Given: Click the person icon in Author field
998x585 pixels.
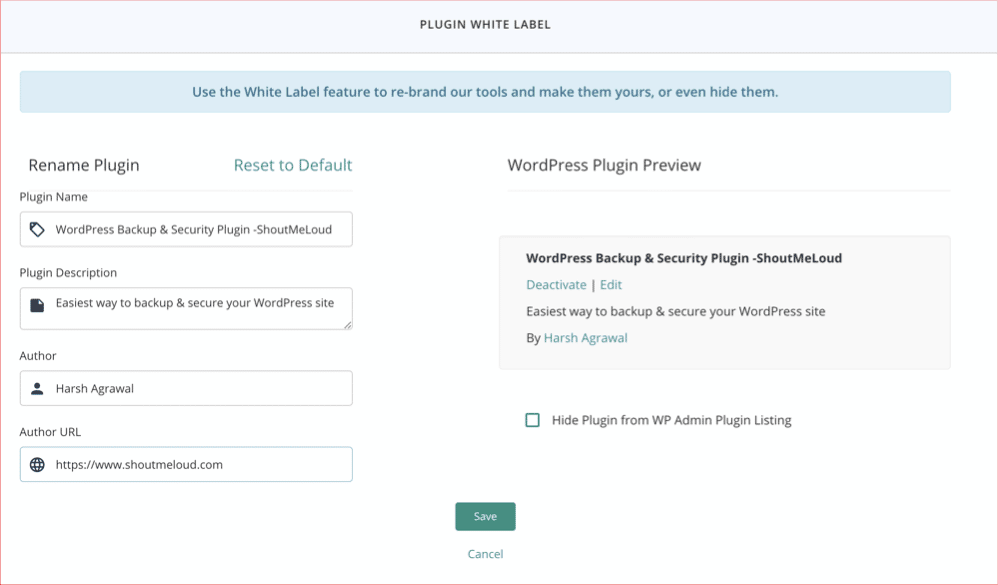Looking at the screenshot, I should click(x=37, y=388).
